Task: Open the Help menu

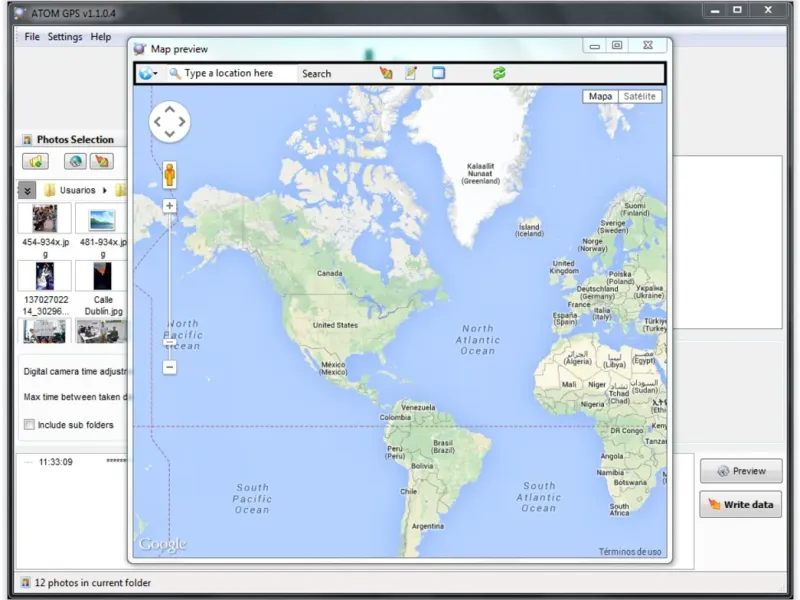Action: (101, 37)
